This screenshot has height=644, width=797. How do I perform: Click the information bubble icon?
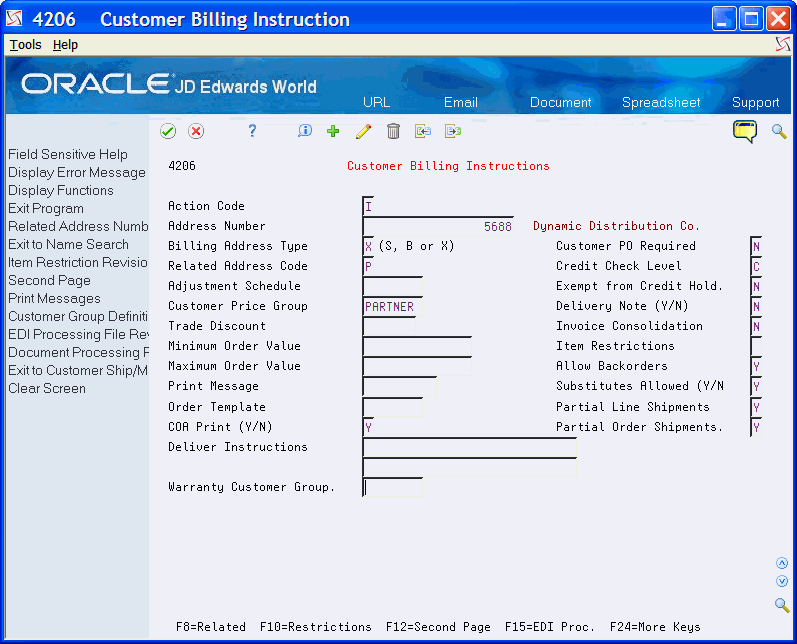[304, 131]
